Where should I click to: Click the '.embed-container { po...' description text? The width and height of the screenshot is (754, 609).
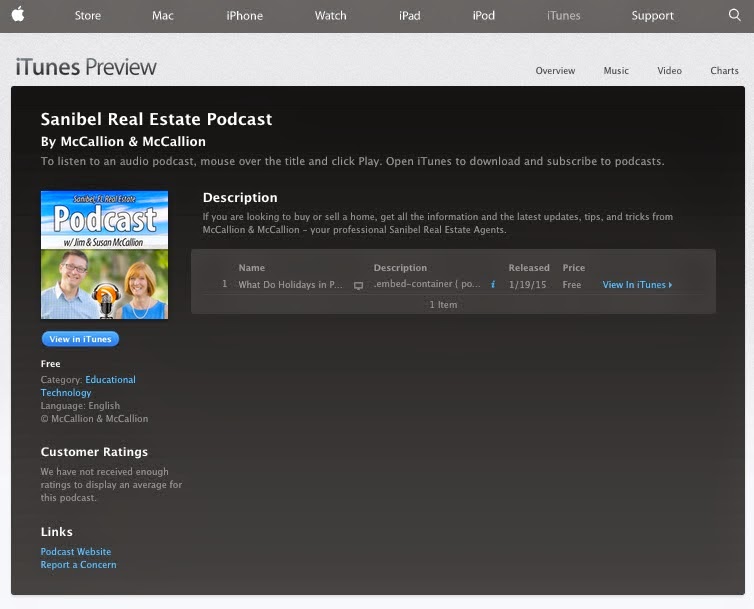[x=427, y=284]
